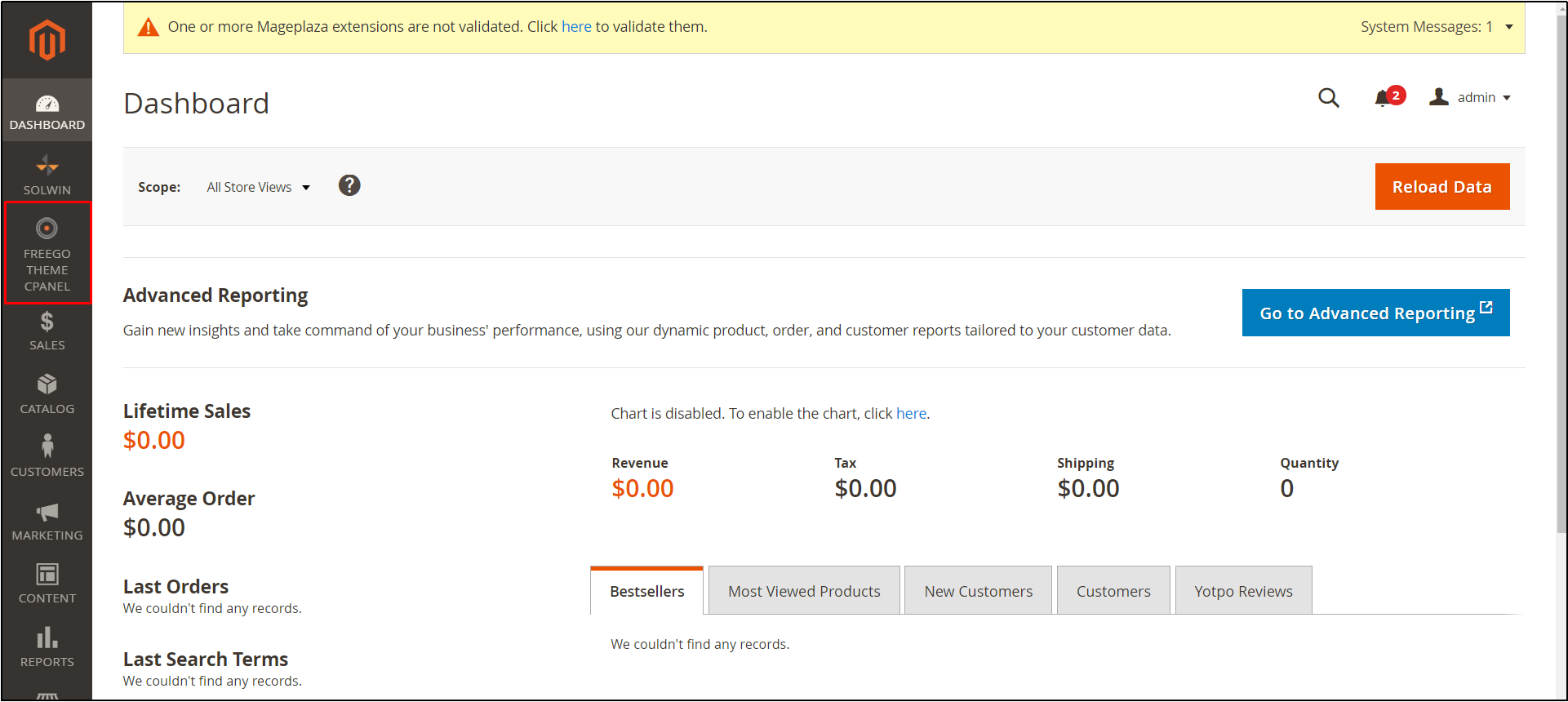Image resolution: width=1568 pixels, height=702 pixels.
Task: Select the Yotpo Reviews tab
Action: (x=1243, y=591)
